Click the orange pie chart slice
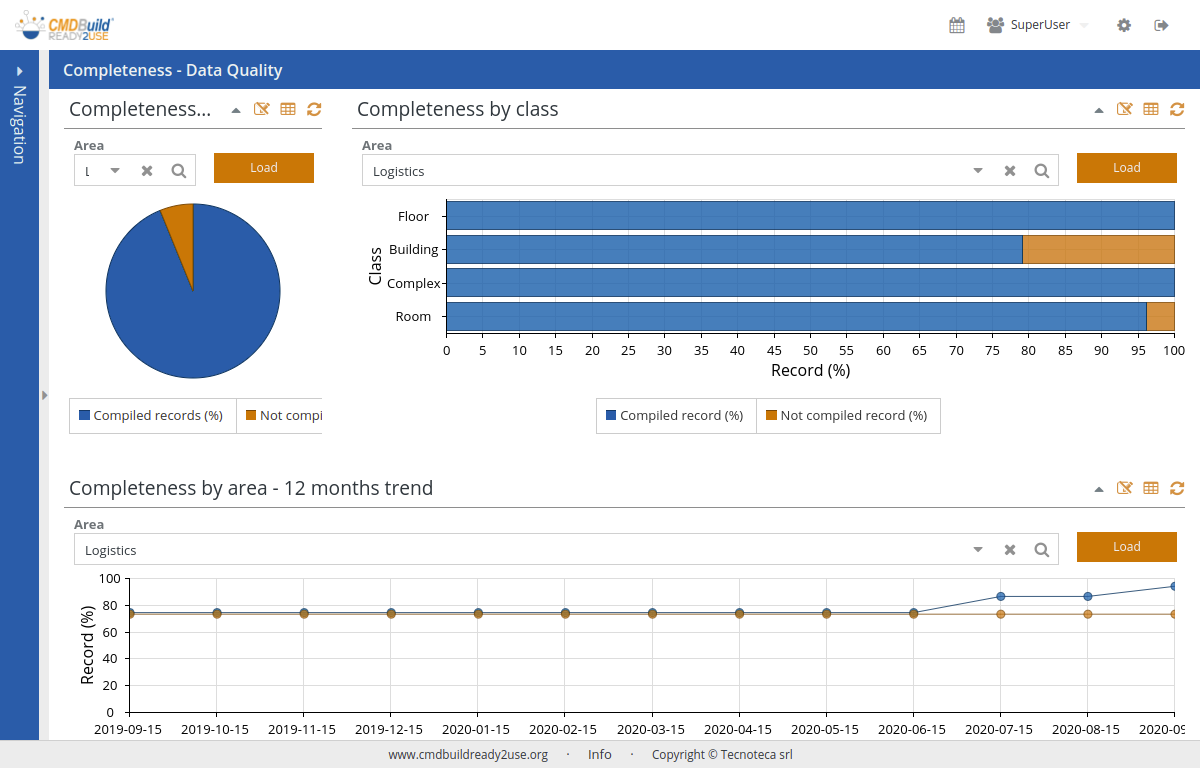This screenshot has width=1200, height=768. 179,225
